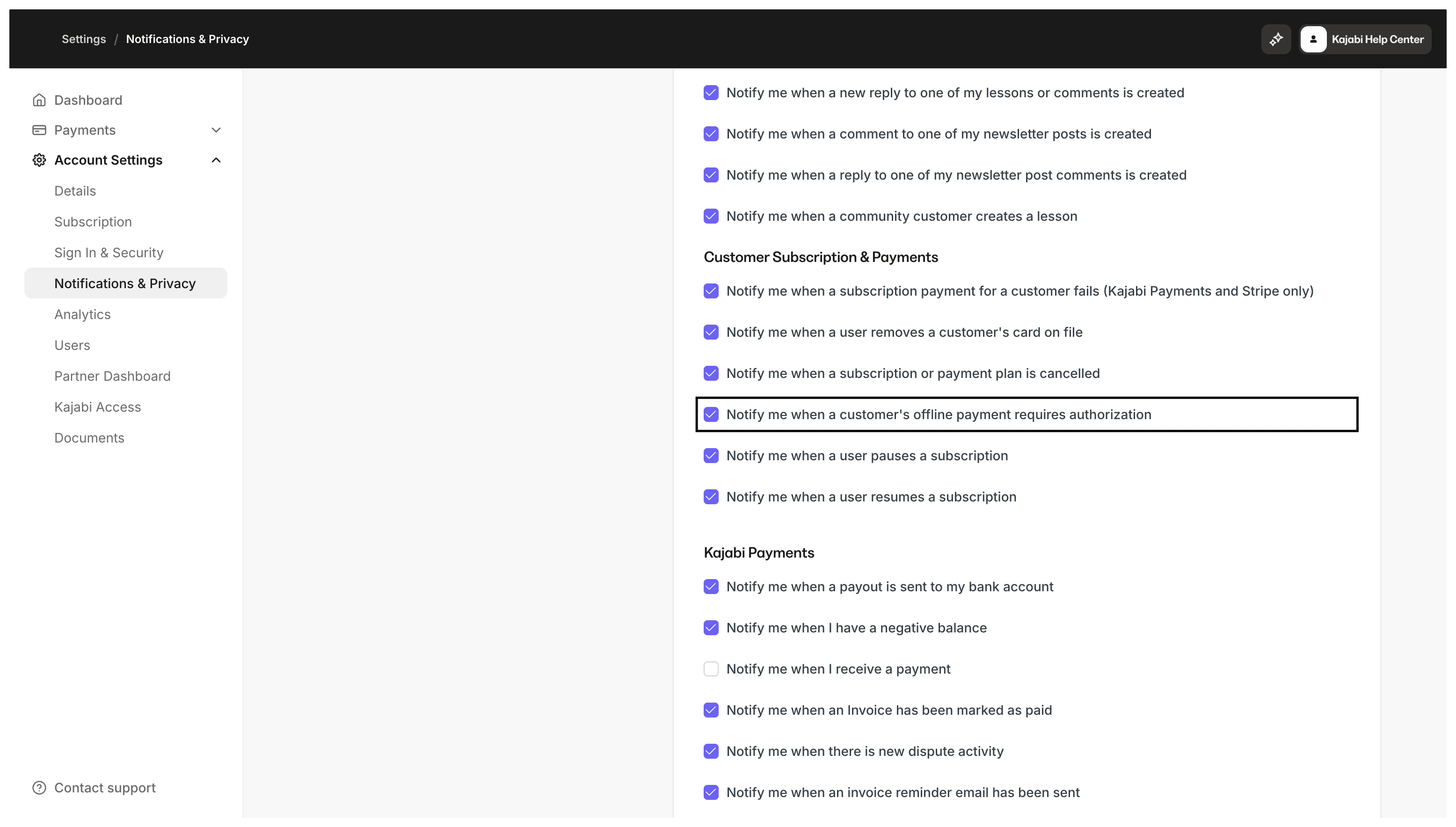Uncheck notify when a user pauses a subscription

(711, 455)
